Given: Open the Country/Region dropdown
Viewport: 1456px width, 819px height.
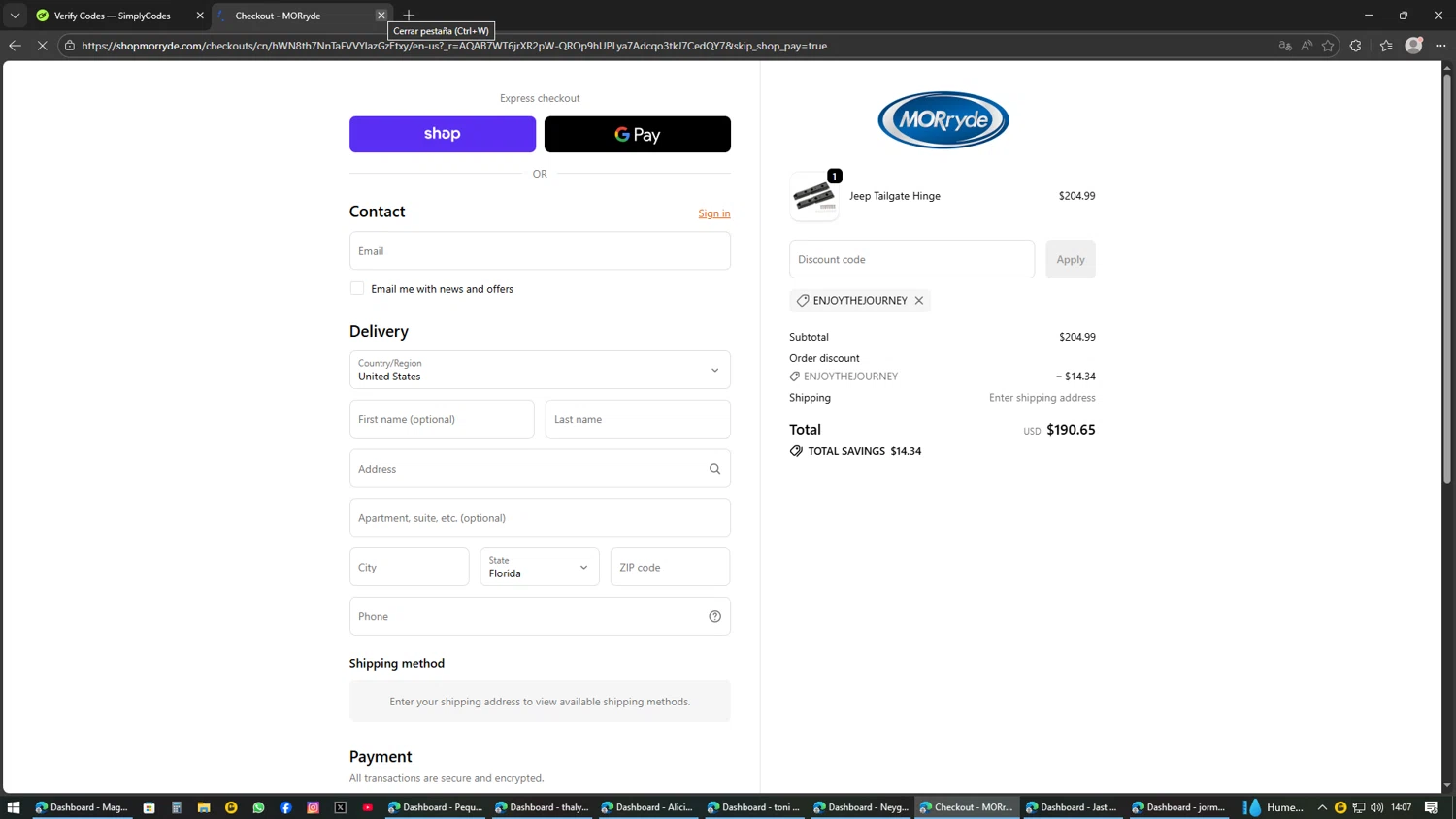Looking at the screenshot, I should [540, 370].
